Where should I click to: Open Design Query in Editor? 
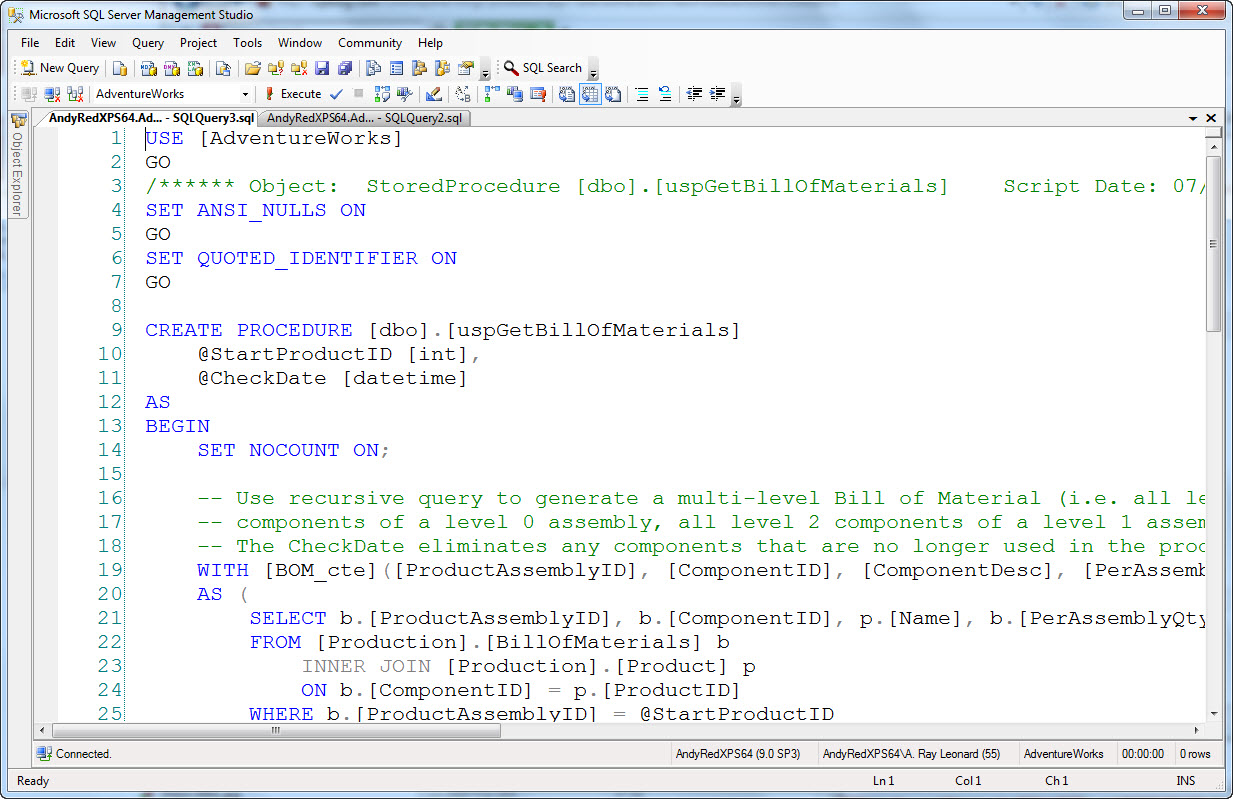433,94
